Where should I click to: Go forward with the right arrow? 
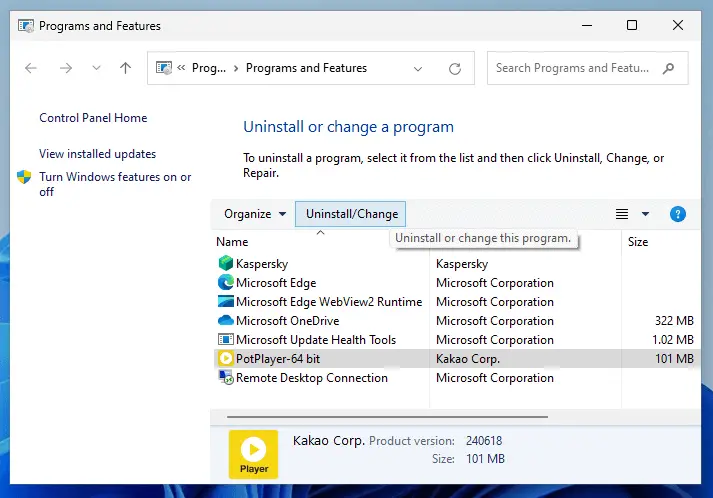[66, 68]
